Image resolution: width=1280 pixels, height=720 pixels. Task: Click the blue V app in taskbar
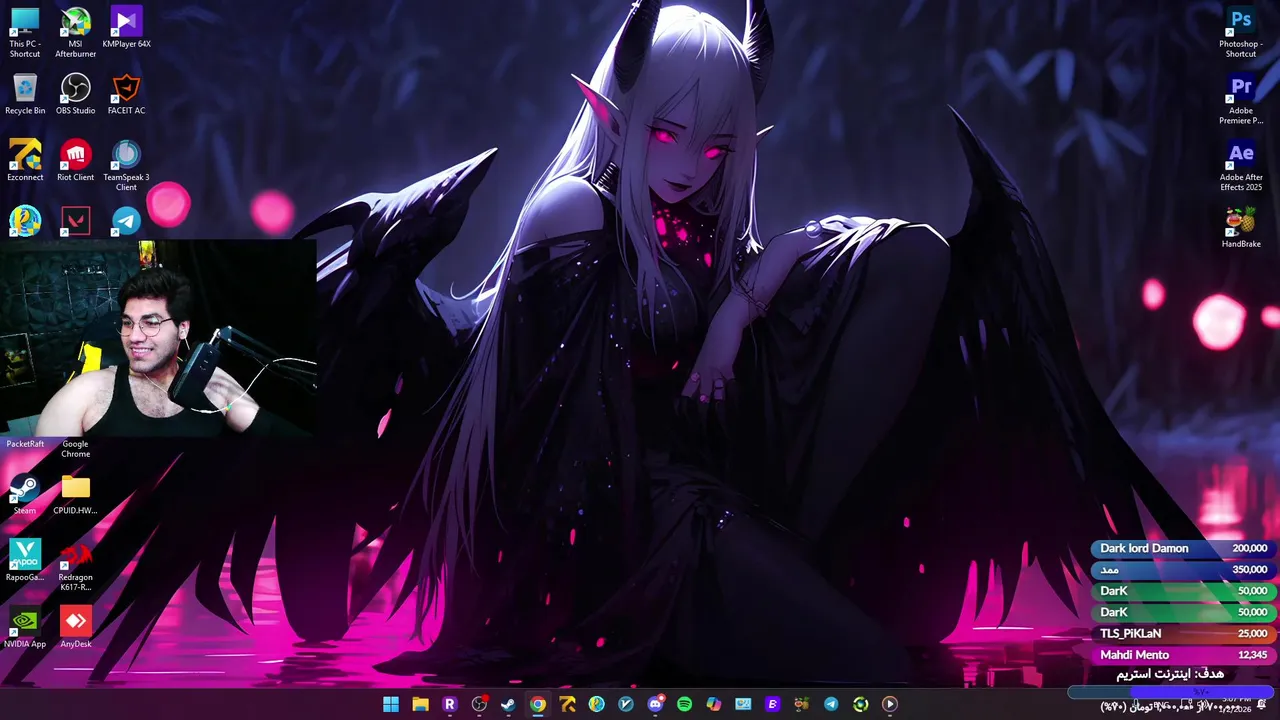(x=626, y=704)
